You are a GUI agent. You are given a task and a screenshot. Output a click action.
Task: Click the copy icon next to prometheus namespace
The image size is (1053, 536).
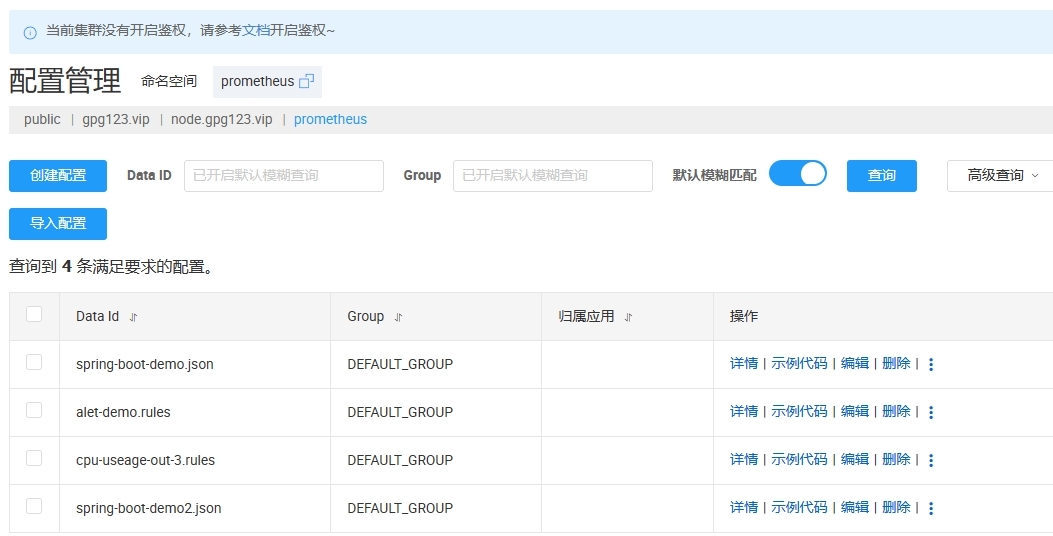(307, 82)
